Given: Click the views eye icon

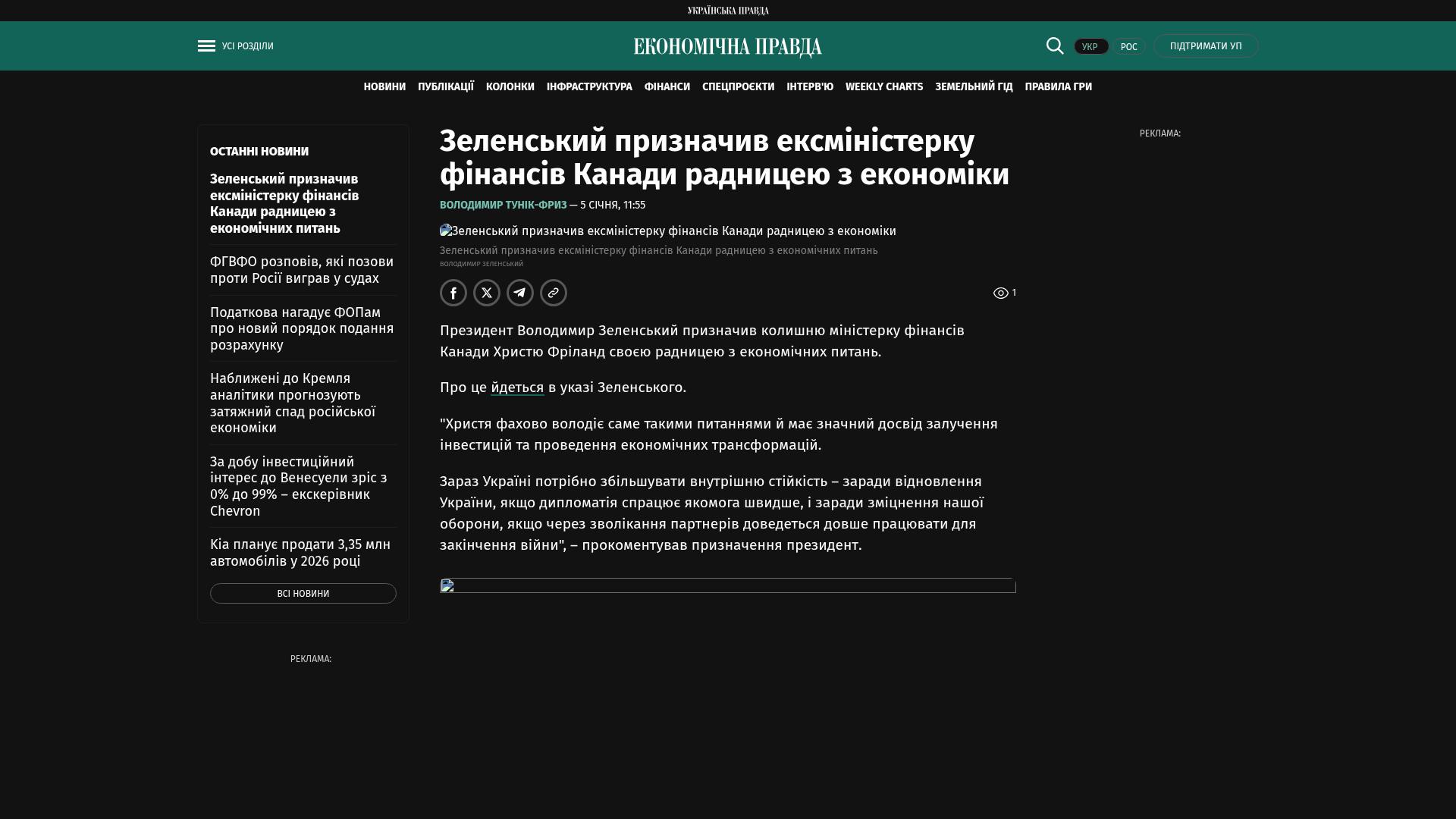Looking at the screenshot, I should pos(1000,293).
